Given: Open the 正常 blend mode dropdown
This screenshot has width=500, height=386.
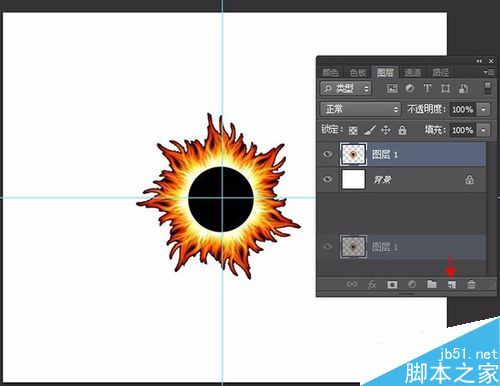Looking at the screenshot, I should (x=360, y=109).
